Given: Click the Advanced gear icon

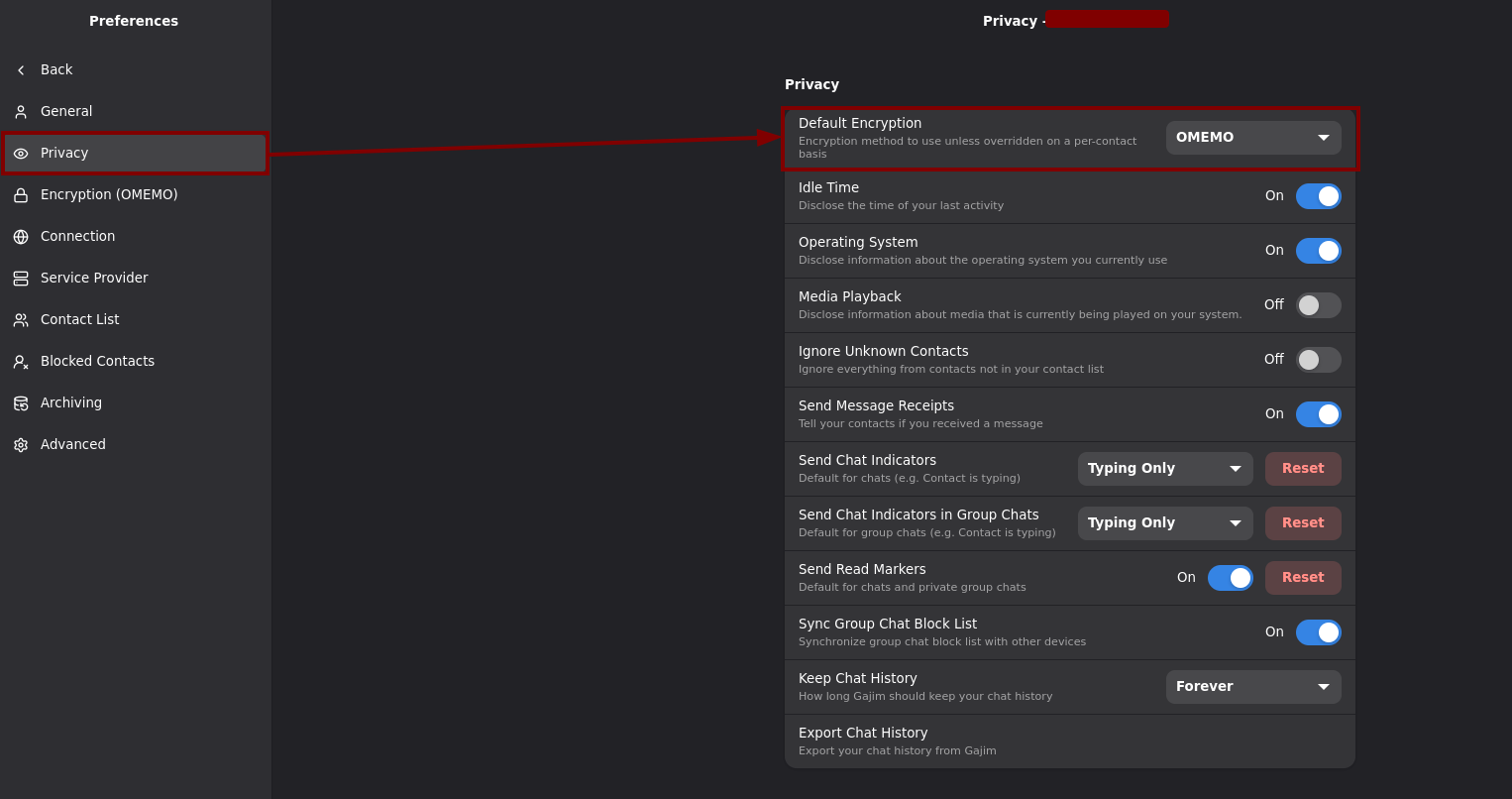Looking at the screenshot, I should click(x=21, y=445).
